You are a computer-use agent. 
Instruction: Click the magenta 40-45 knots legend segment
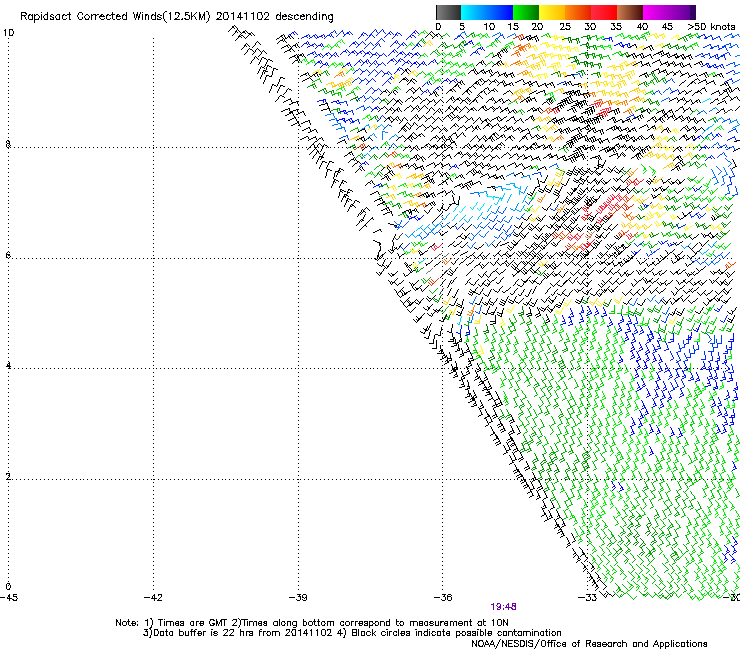tap(656, 12)
